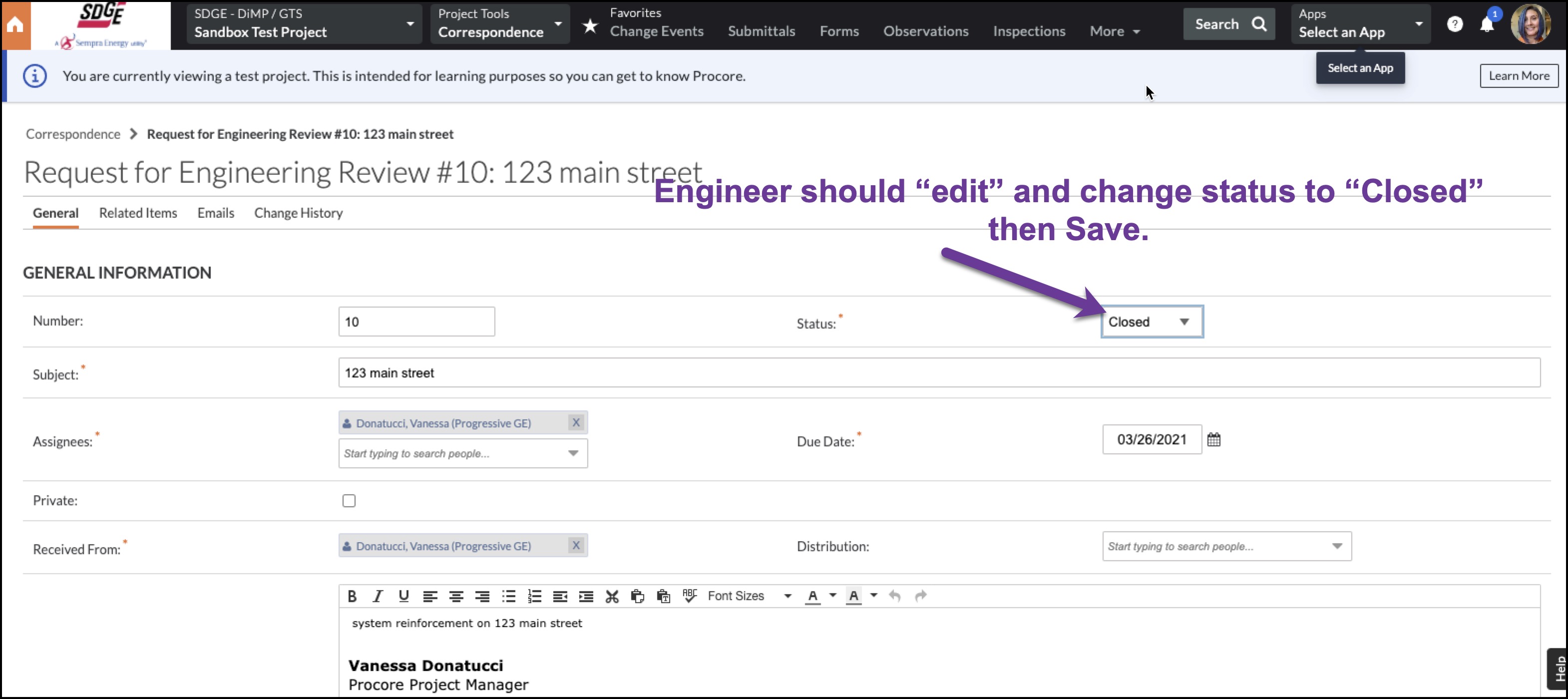Viewport: 1568px width, 699px height.
Task: Click the notification bell icon
Action: point(1487,24)
